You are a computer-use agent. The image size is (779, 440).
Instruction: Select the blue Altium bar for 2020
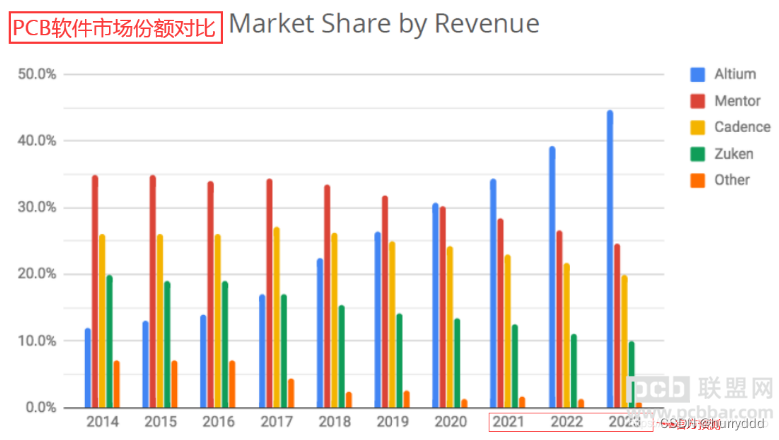435,305
